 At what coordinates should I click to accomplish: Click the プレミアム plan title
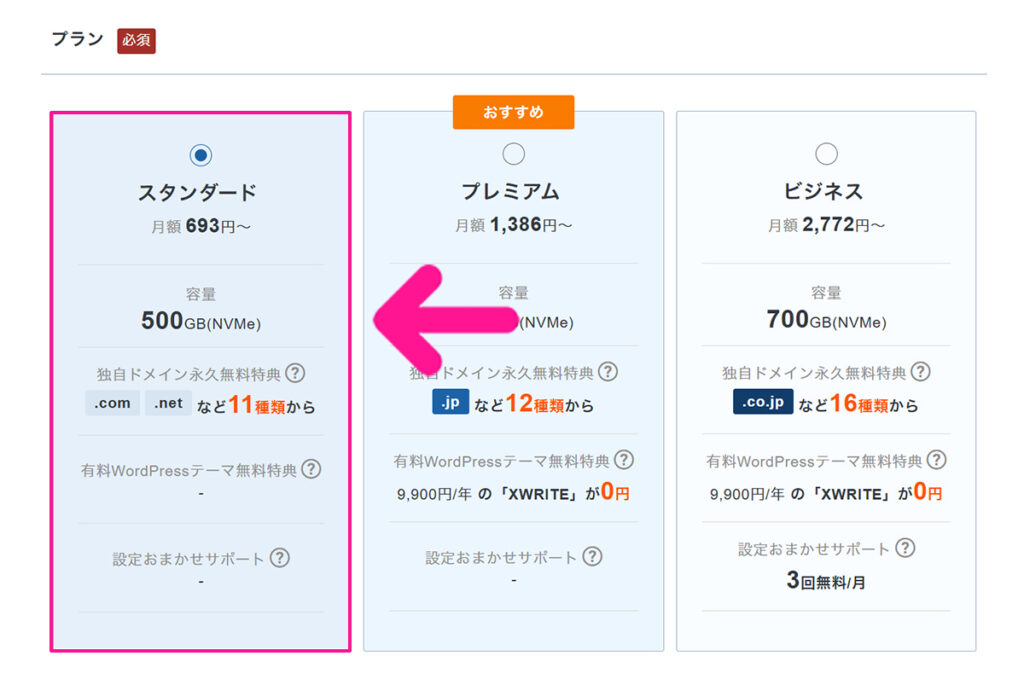pos(513,192)
